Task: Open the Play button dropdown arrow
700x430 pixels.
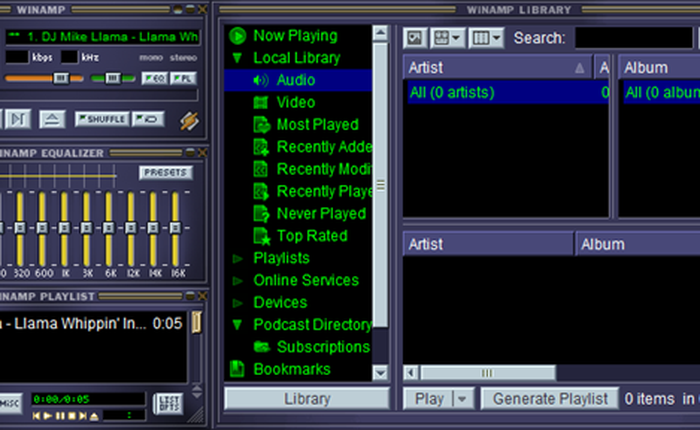Action: pos(462,399)
